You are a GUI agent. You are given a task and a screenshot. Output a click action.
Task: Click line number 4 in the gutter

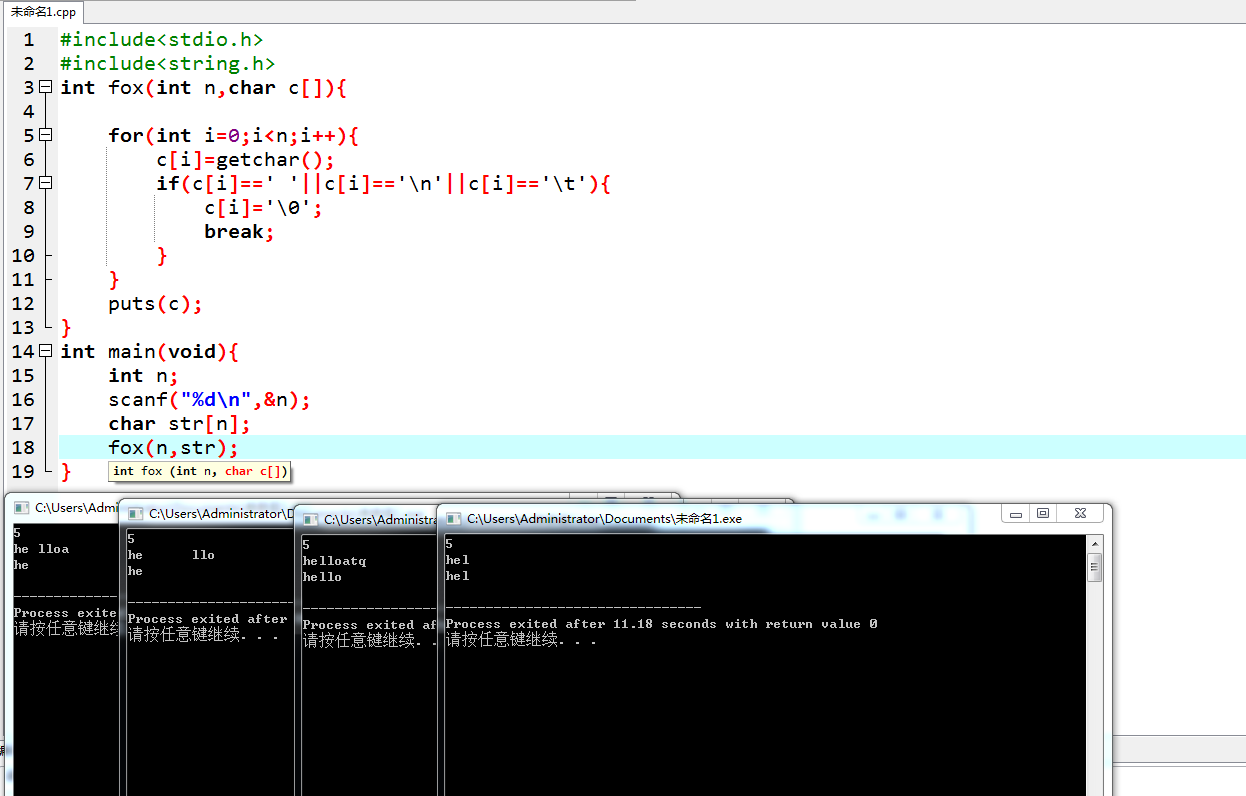[x=28, y=112]
